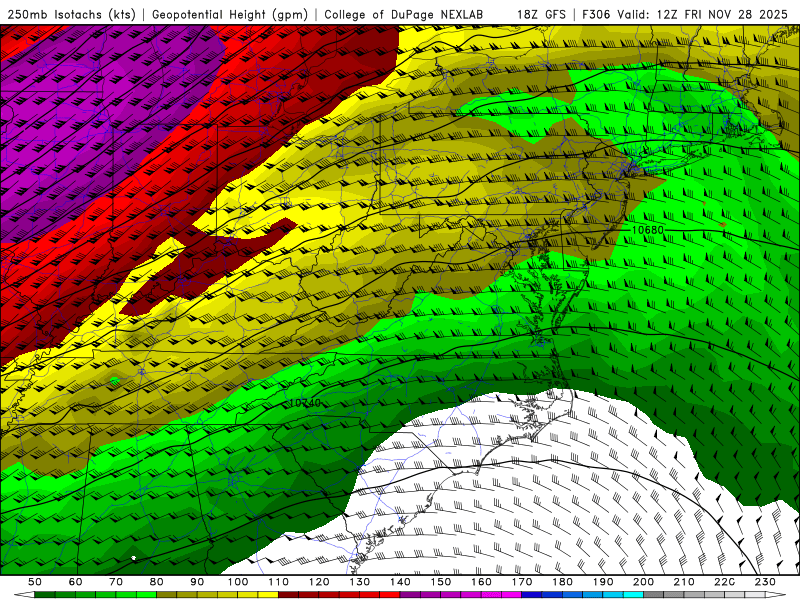Click legend value 210
The image size is (800, 600).
coord(684,582)
